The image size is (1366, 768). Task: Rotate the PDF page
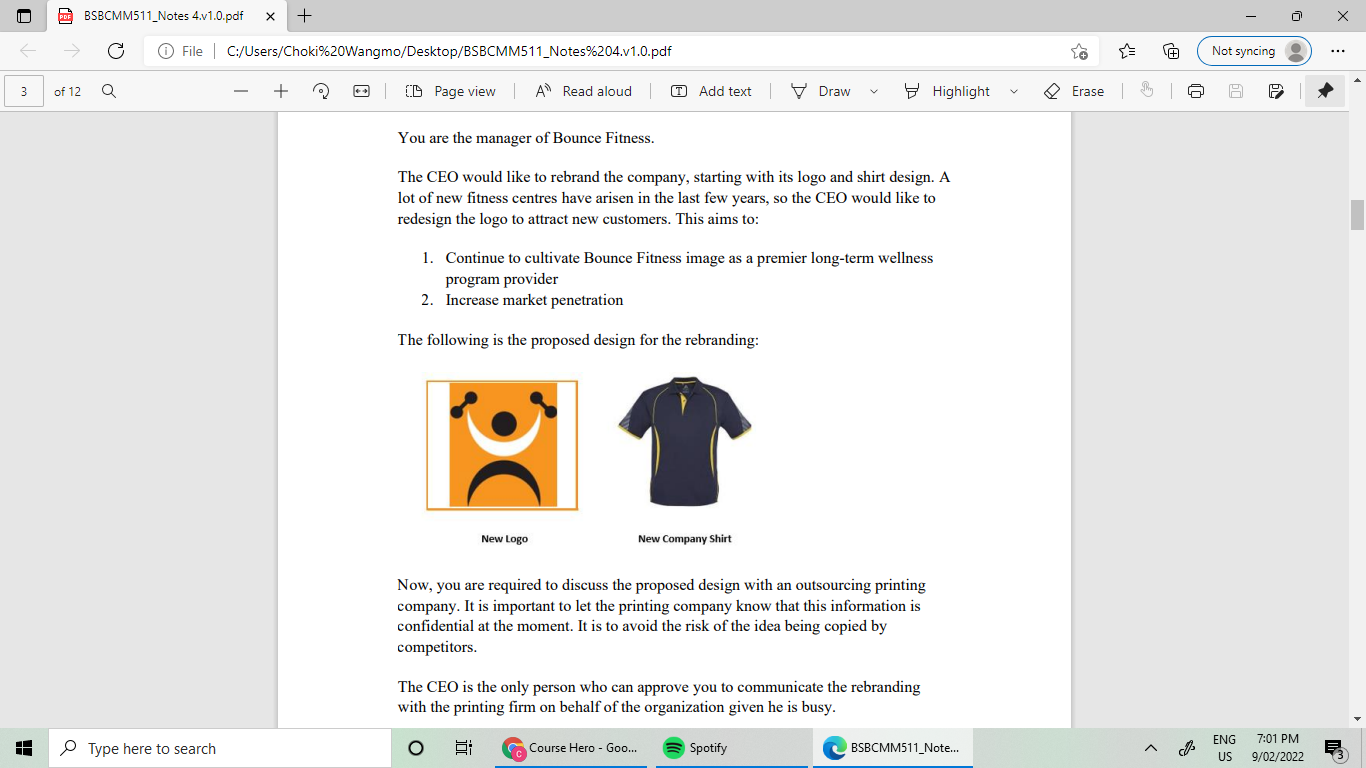pos(320,91)
